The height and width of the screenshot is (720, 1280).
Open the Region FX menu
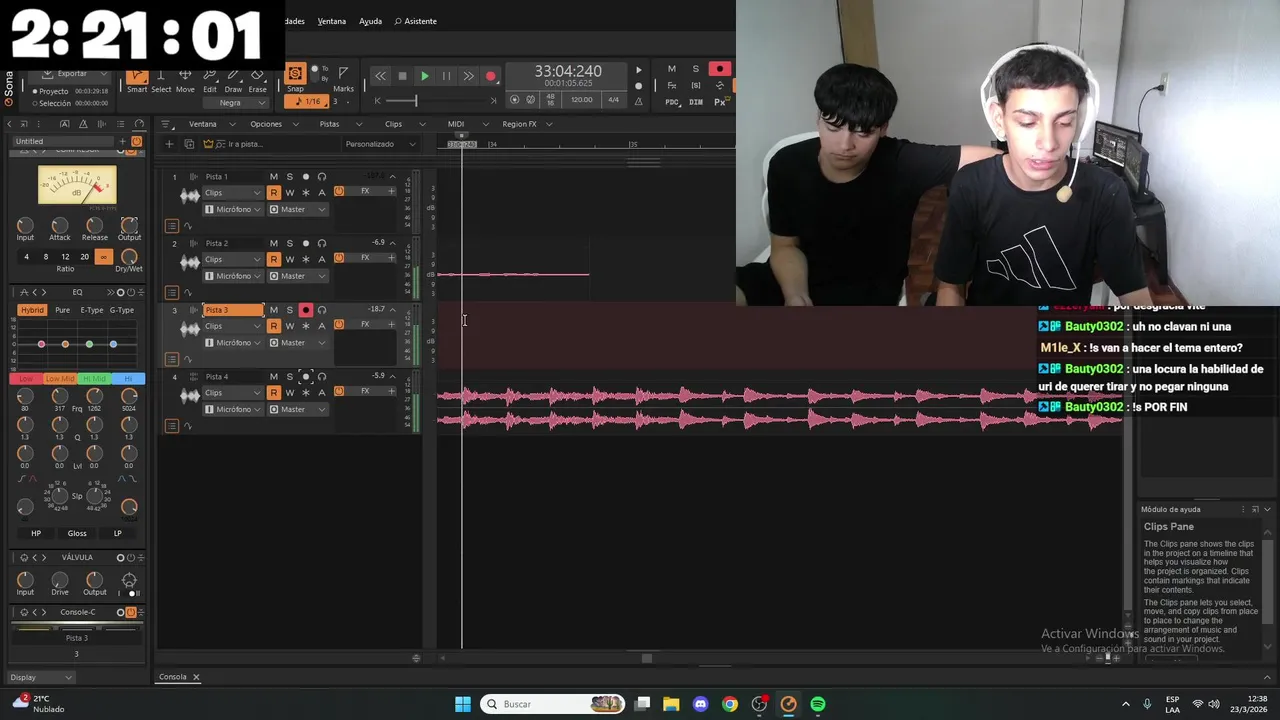(526, 124)
